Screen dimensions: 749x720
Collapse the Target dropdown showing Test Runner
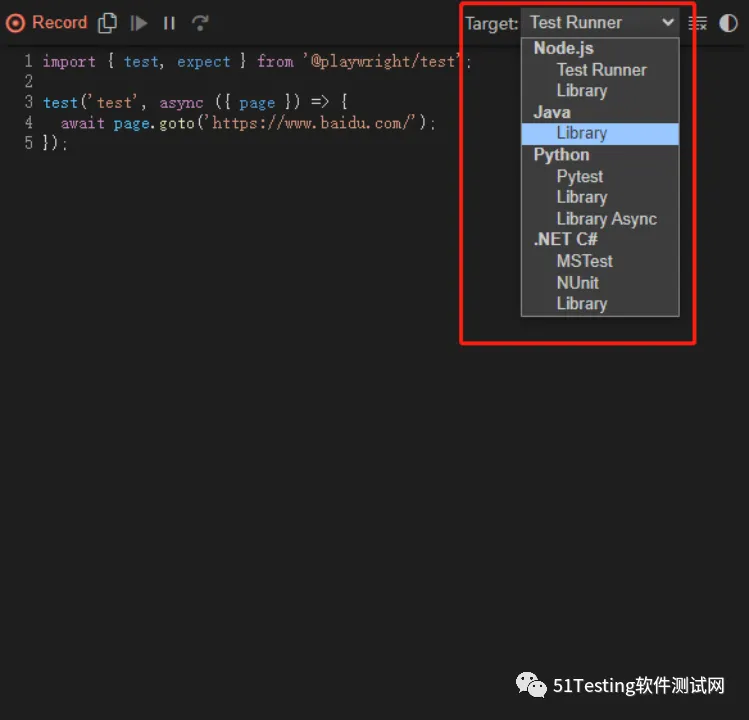point(600,22)
